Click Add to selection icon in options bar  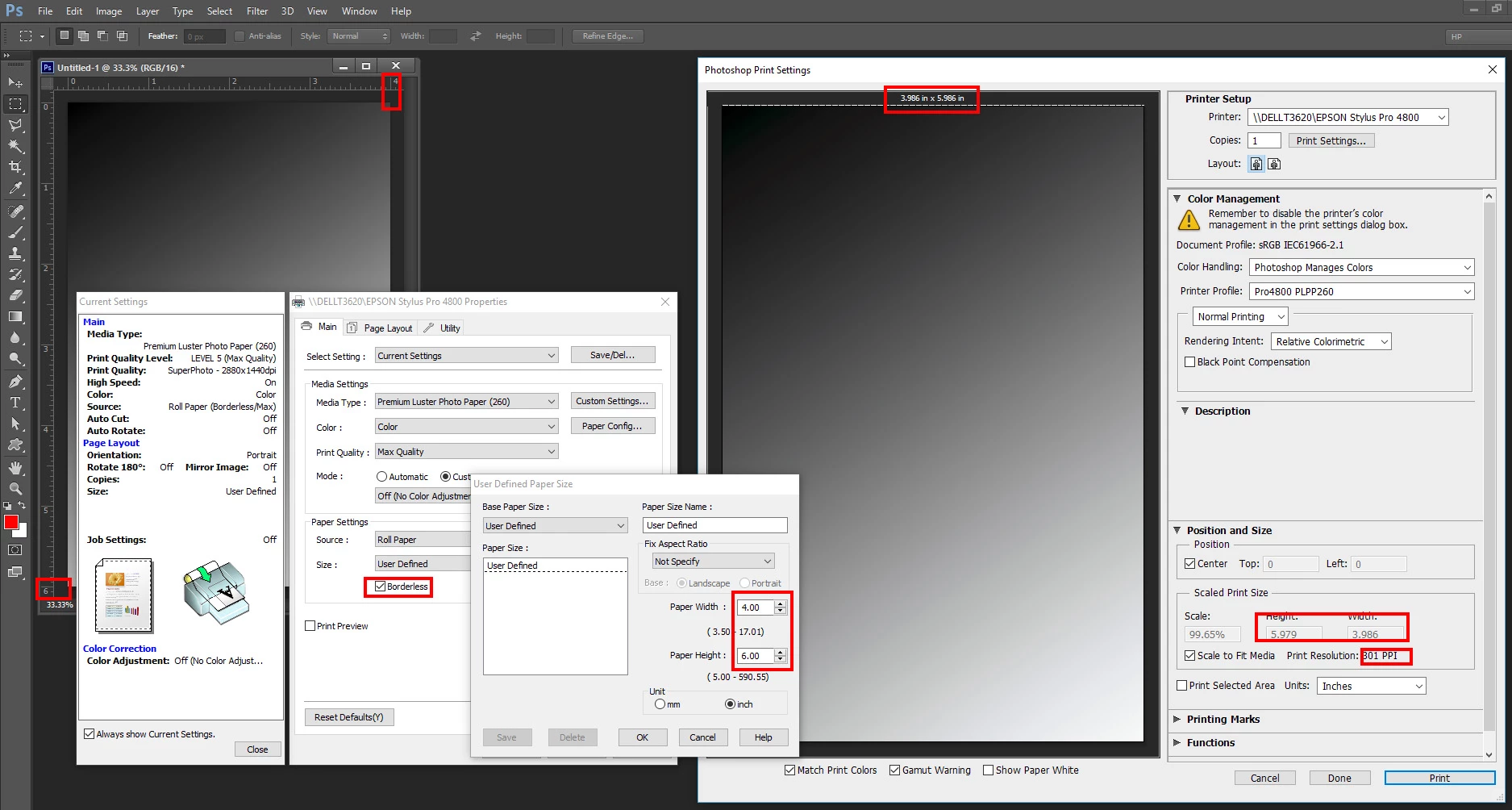coord(83,35)
